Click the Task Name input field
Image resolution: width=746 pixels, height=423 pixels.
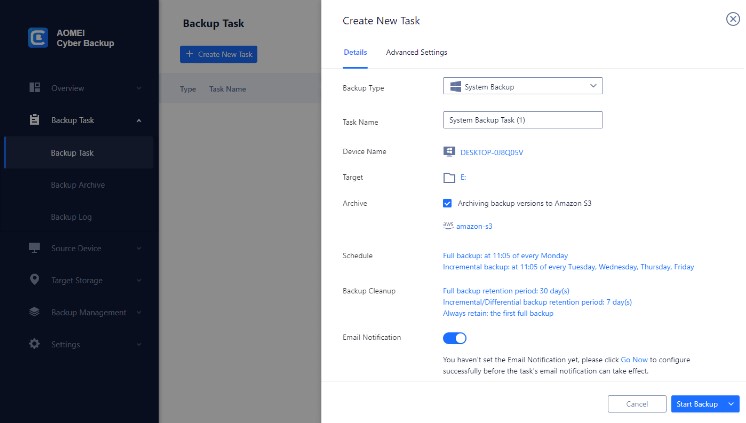[x=522, y=120]
